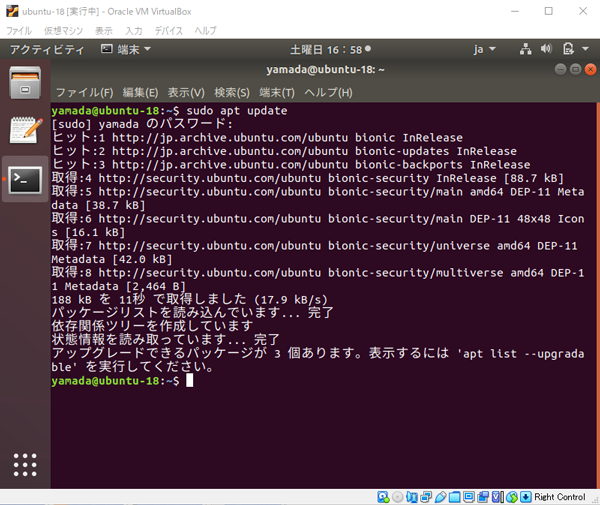Open the display settings status icon
Viewport: 600px width, 505px height.
[469, 497]
